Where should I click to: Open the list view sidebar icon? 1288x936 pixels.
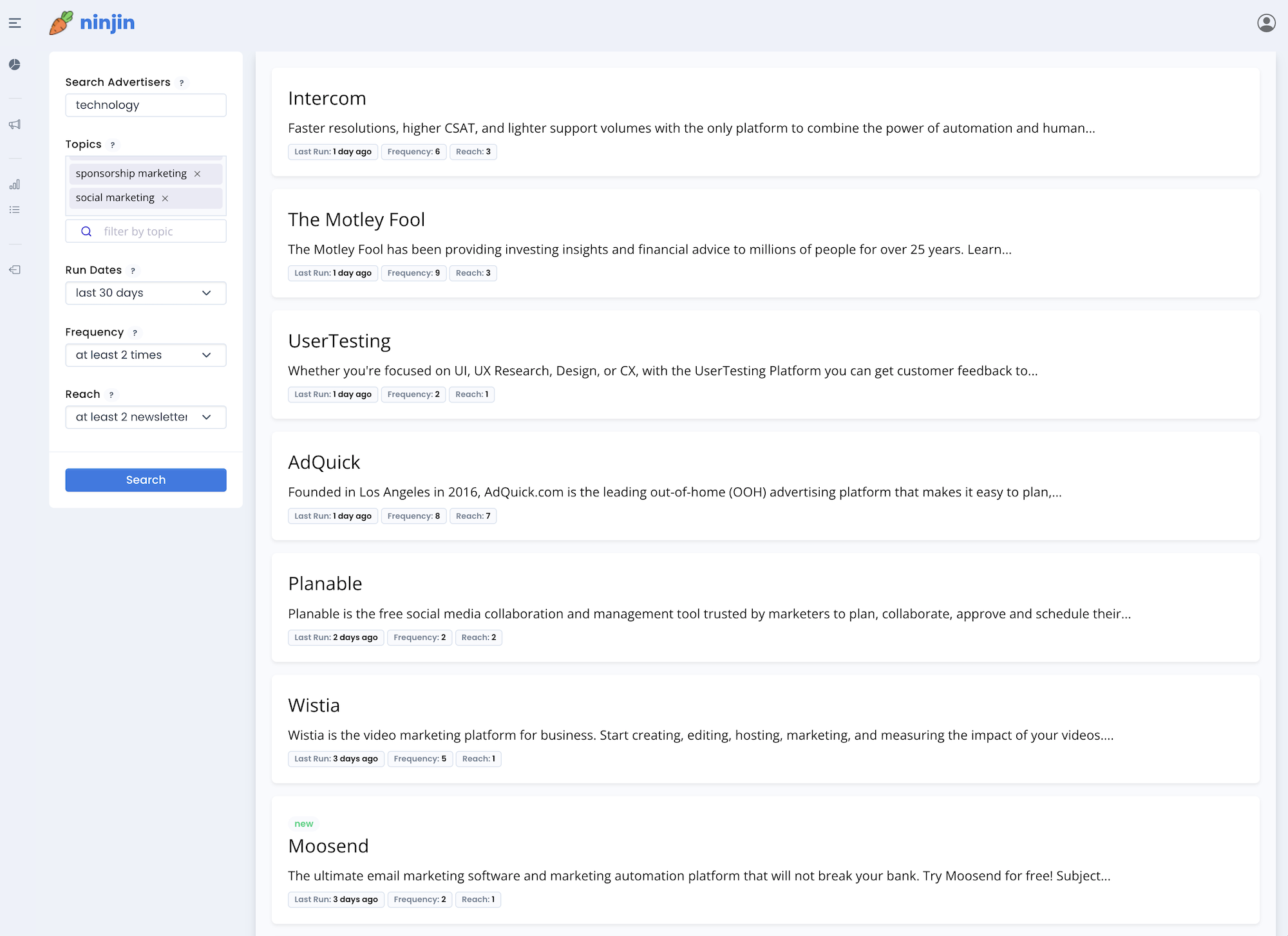(15, 210)
